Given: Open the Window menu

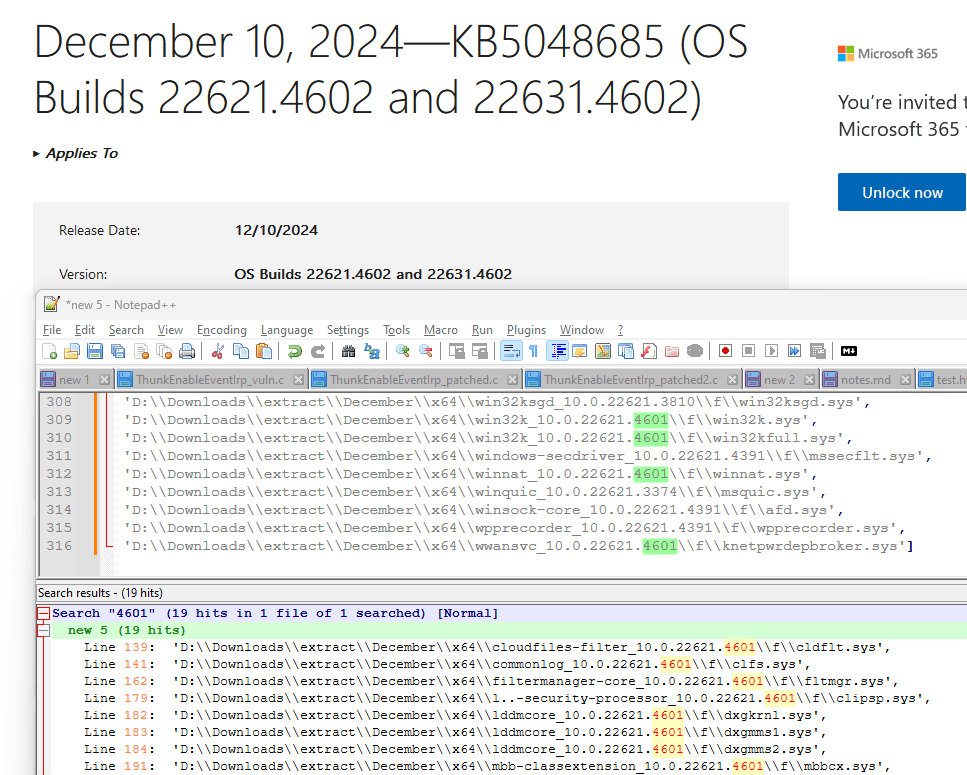Looking at the screenshot, I should 582,330.
